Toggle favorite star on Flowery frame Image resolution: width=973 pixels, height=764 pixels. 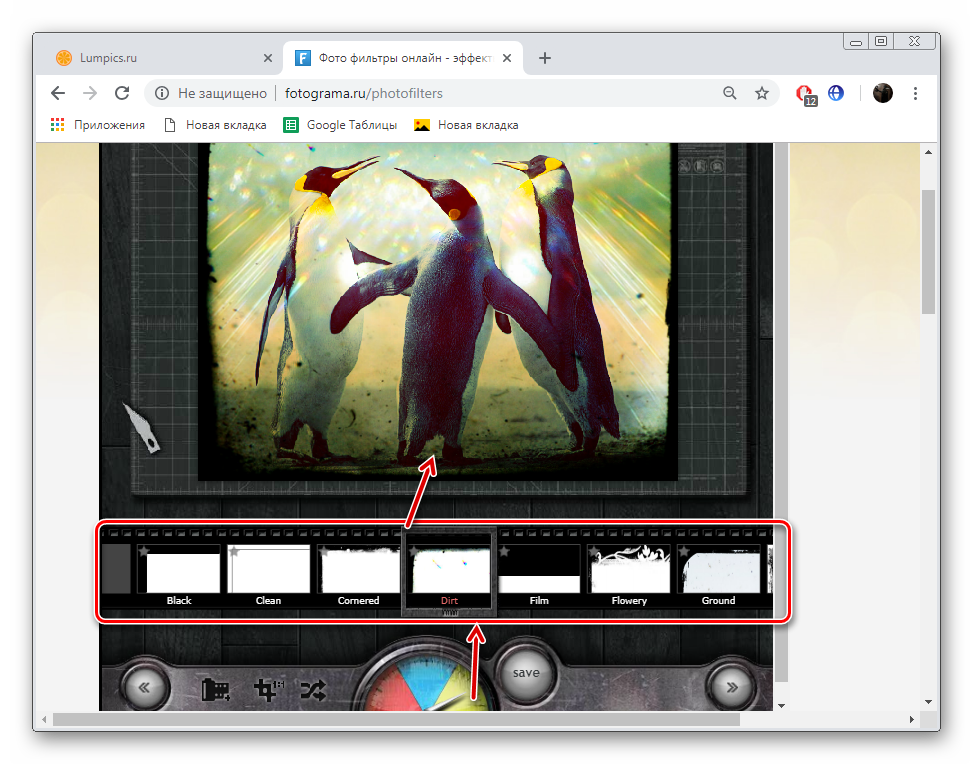594,551
